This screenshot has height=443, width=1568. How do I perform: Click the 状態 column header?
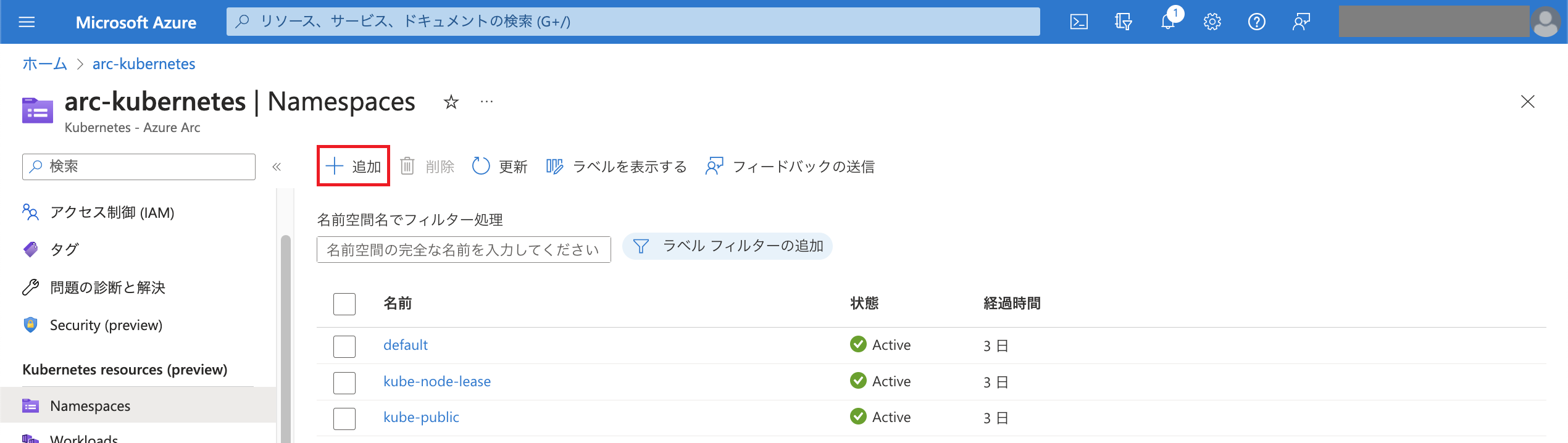click(864, 303)
